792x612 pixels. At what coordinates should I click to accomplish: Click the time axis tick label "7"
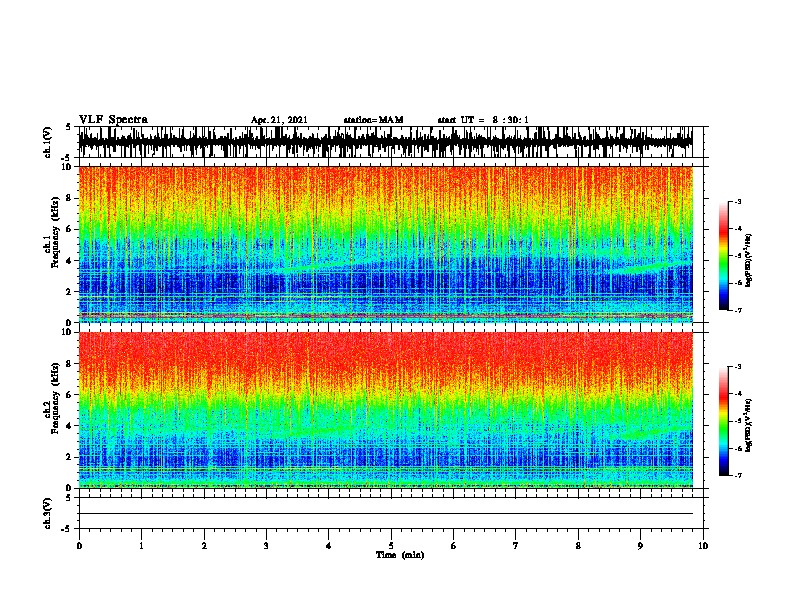[516, 546]
